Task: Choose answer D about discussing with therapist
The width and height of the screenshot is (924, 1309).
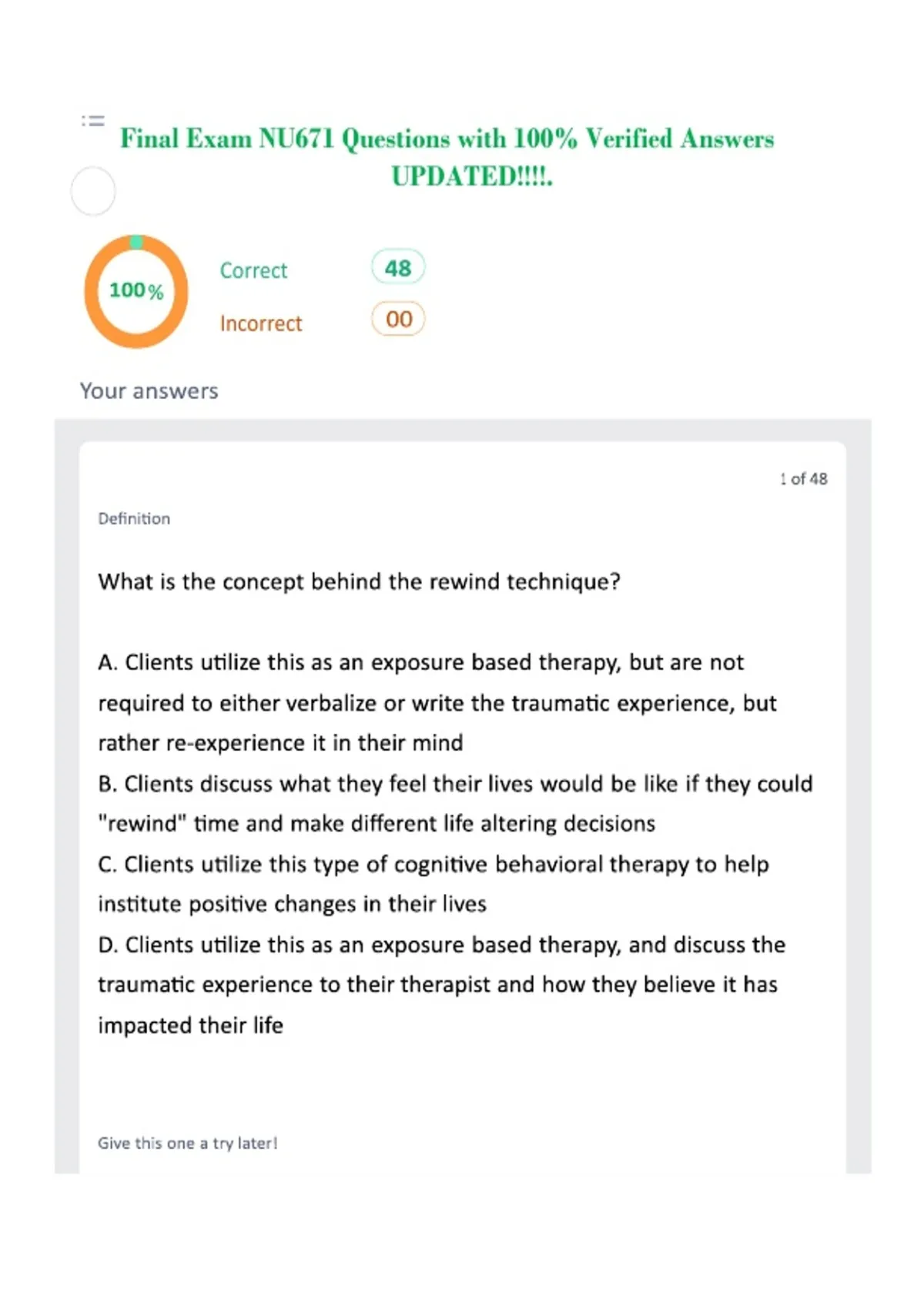Action: click(442, 984)
